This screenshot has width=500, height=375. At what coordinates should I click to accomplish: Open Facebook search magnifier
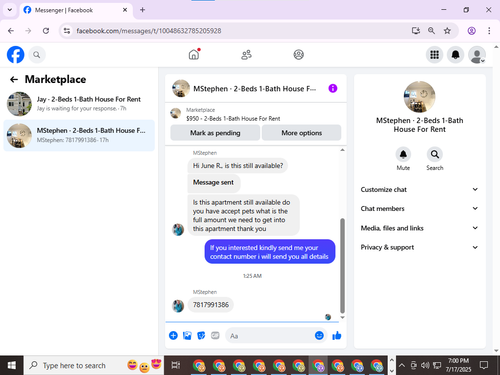point(37,55)
